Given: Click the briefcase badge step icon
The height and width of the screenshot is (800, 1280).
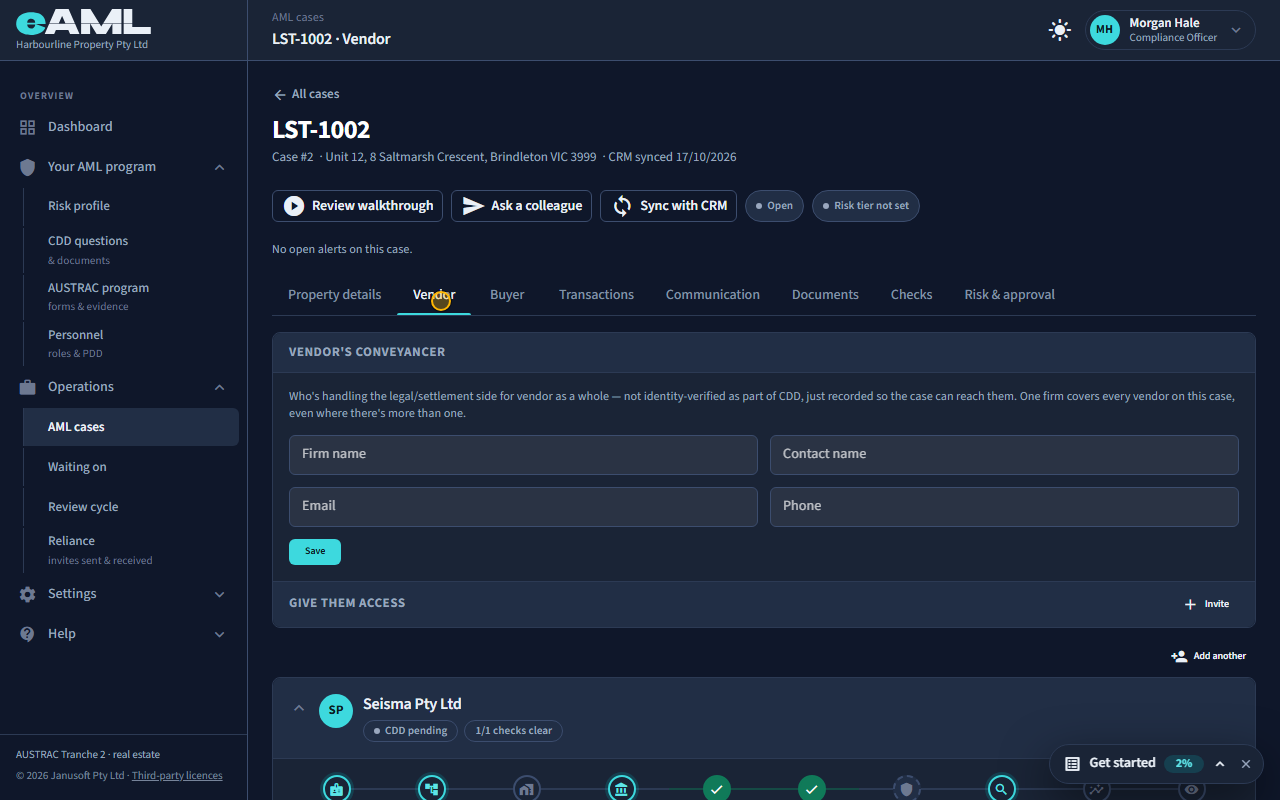Looking at the screenshot, I should tap(336, 789).
